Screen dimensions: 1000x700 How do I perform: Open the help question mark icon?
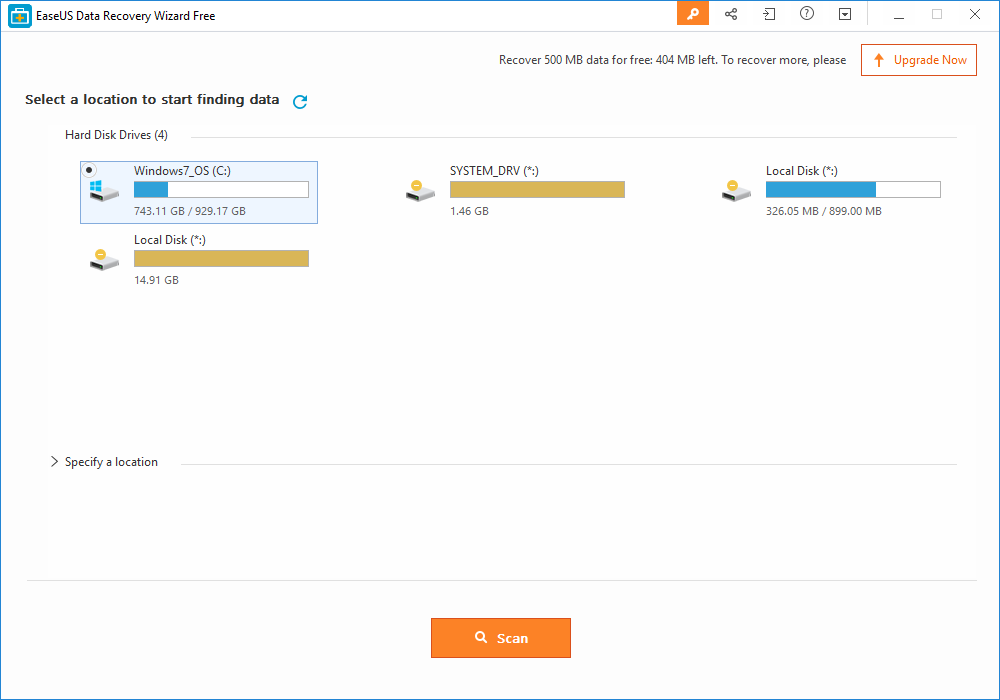point(807,14)
